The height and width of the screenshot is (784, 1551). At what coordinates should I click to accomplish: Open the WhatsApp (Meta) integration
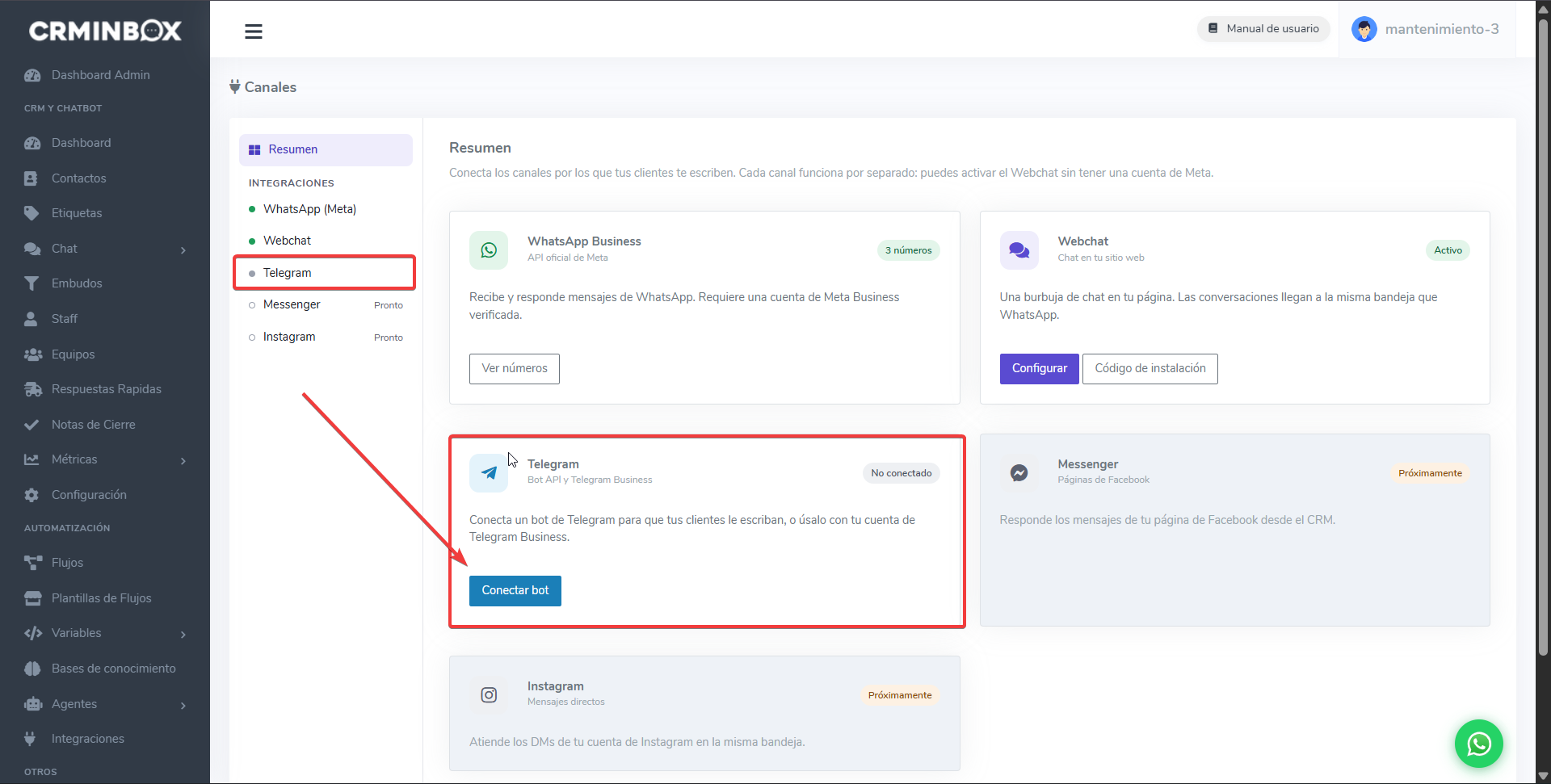coord(326,209)
